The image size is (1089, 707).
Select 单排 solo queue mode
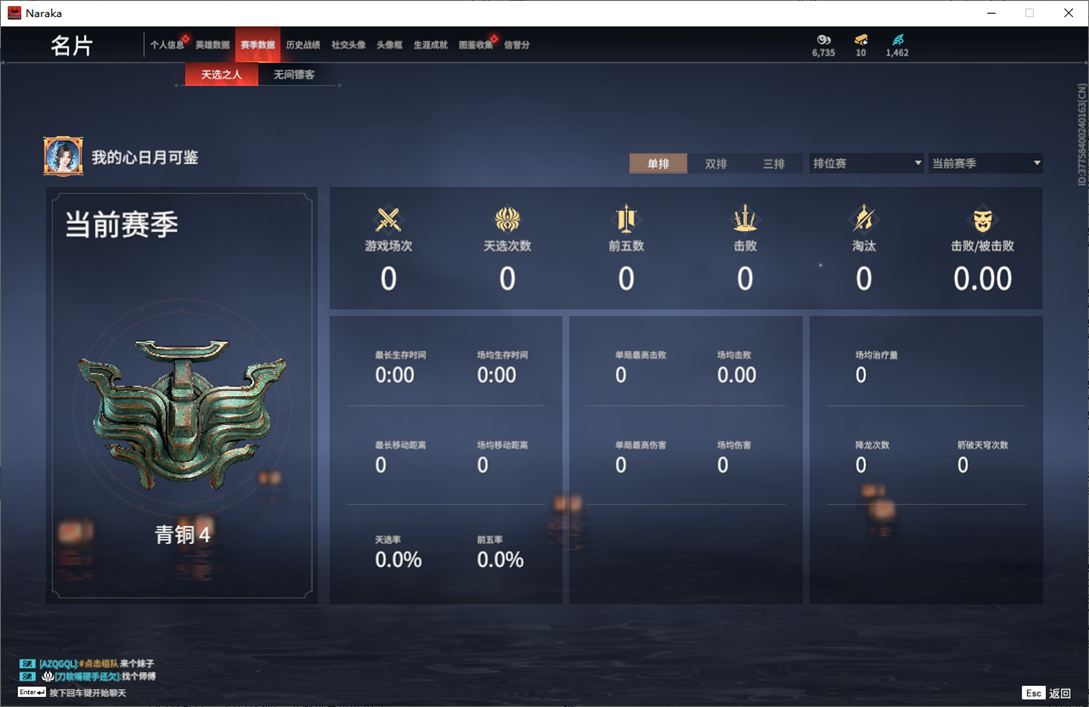pos(658,163)
